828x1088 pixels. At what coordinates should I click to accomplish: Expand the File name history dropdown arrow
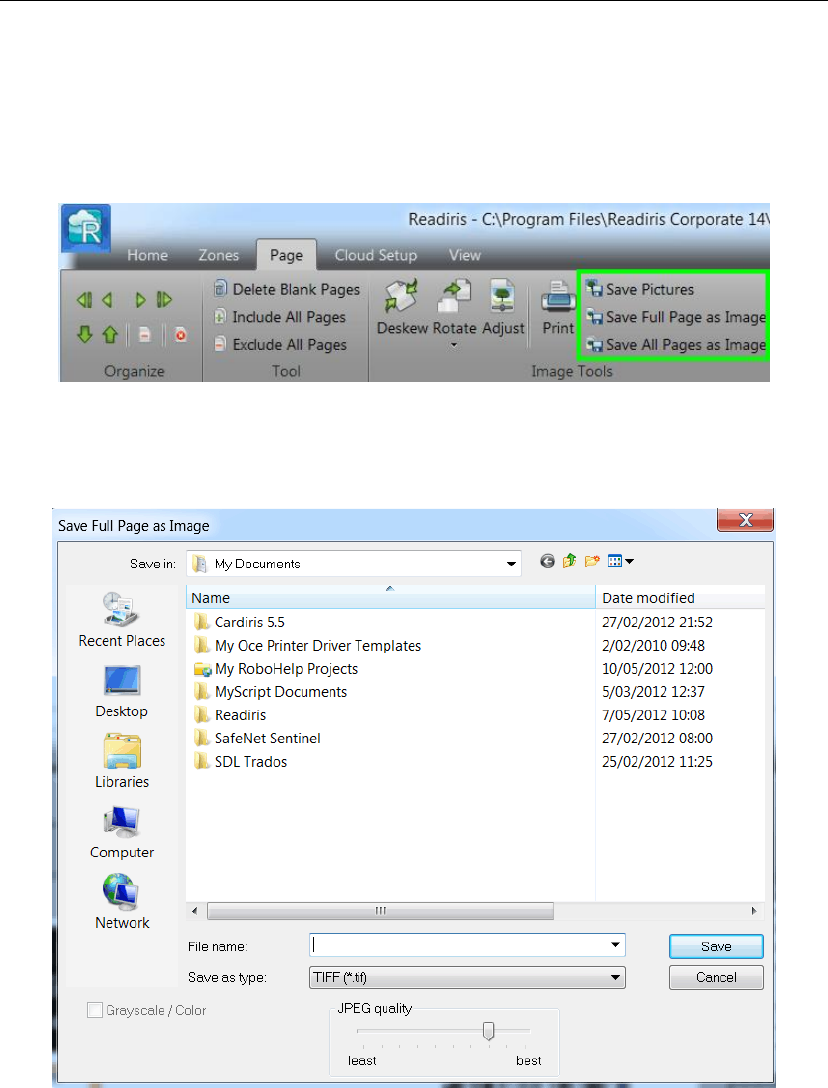tap(615, 945)
